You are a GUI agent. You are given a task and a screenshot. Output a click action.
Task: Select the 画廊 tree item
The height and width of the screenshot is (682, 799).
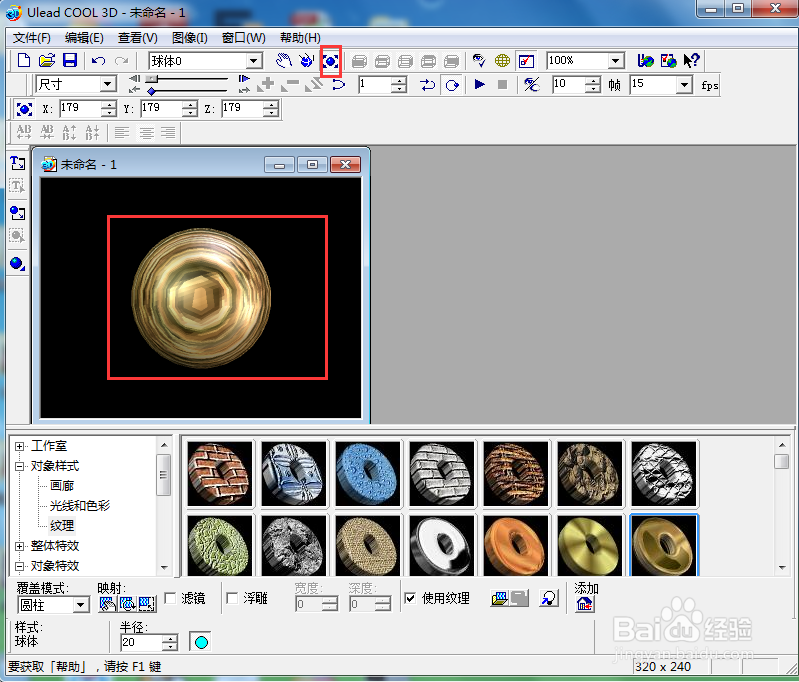[x=62, y=486]
